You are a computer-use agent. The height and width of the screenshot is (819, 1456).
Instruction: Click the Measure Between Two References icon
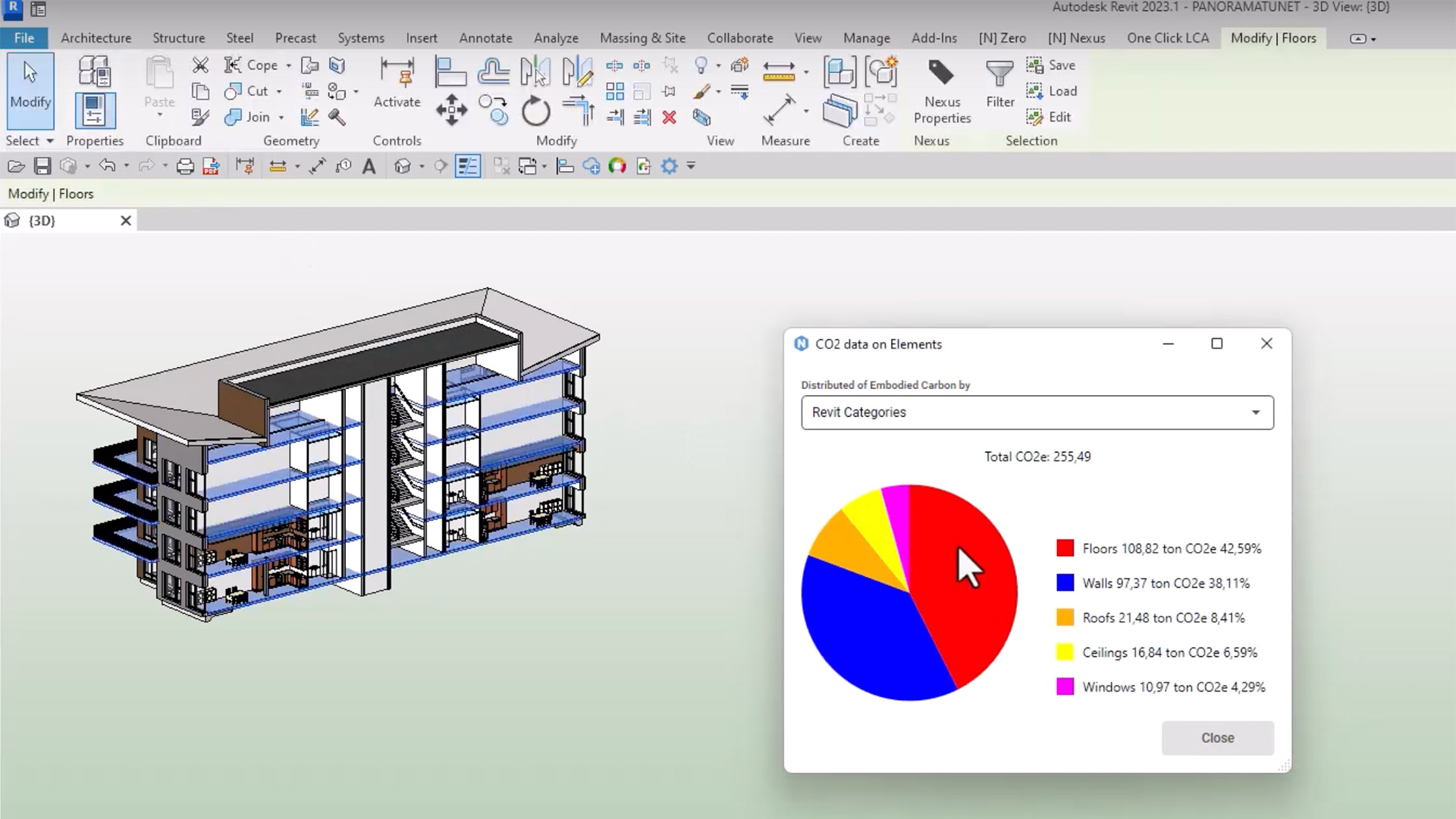pos(779,72)
